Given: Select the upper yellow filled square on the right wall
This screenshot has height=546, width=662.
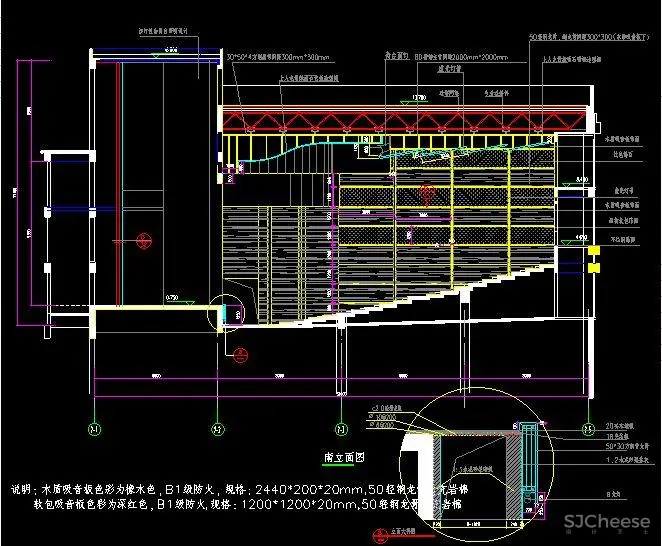Looking at the screenshot, I should coord(594,250).
